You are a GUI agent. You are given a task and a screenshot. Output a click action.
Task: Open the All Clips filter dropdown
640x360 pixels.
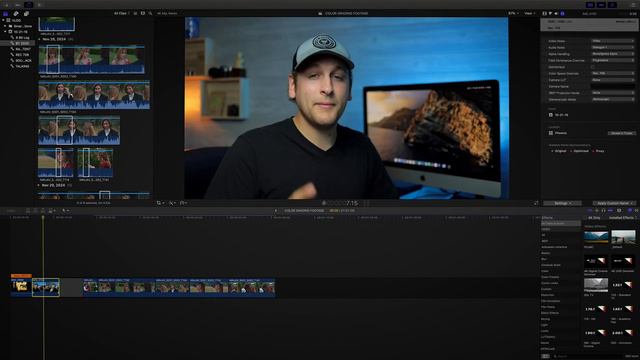click(122, 13)
